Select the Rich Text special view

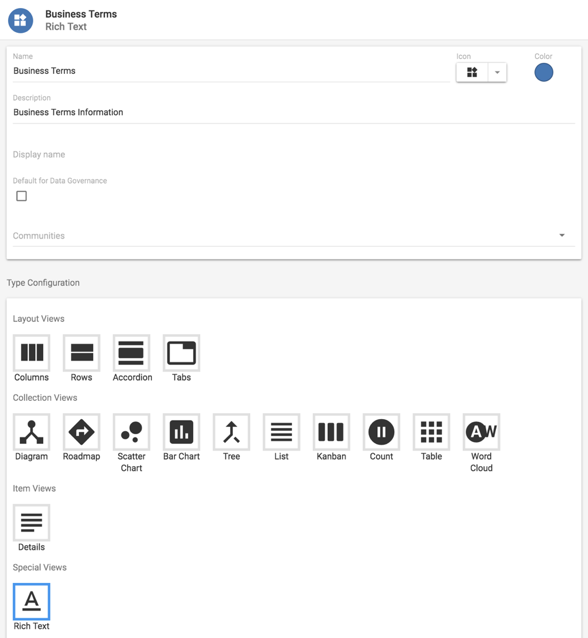[x=31, y=601]
